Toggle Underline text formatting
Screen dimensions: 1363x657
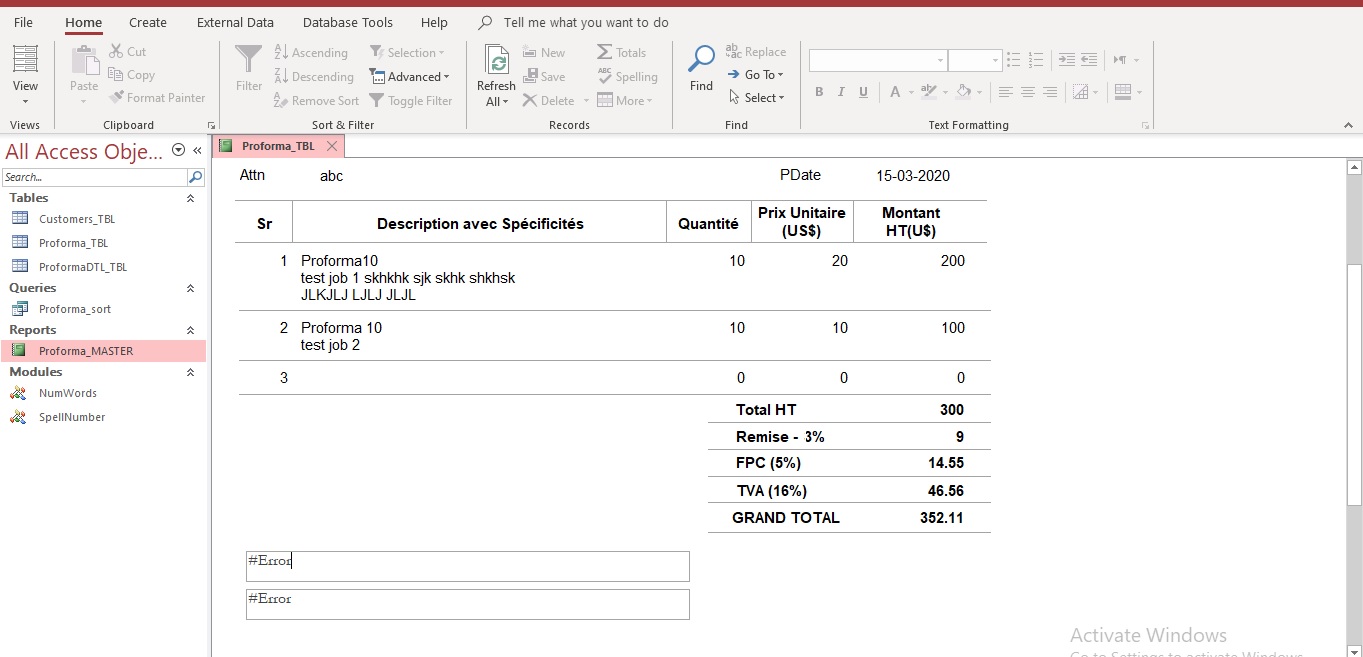863,92
